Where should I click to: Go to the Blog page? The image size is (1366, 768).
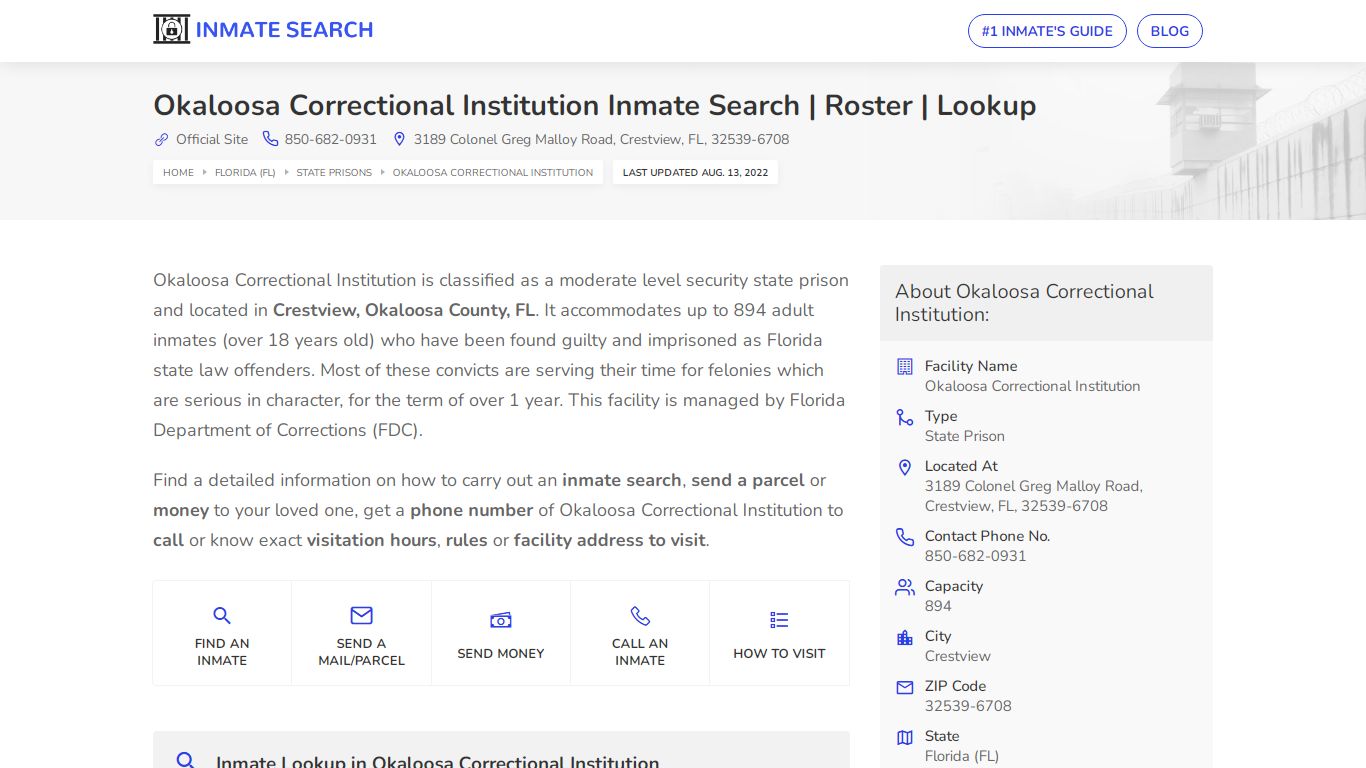coord(1169,31)
